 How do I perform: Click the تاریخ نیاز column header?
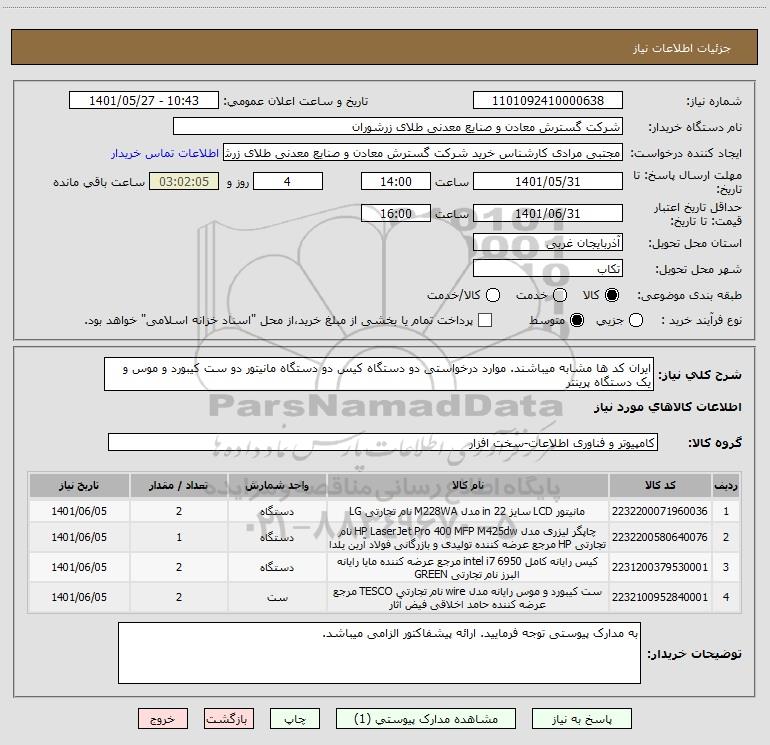79,485
